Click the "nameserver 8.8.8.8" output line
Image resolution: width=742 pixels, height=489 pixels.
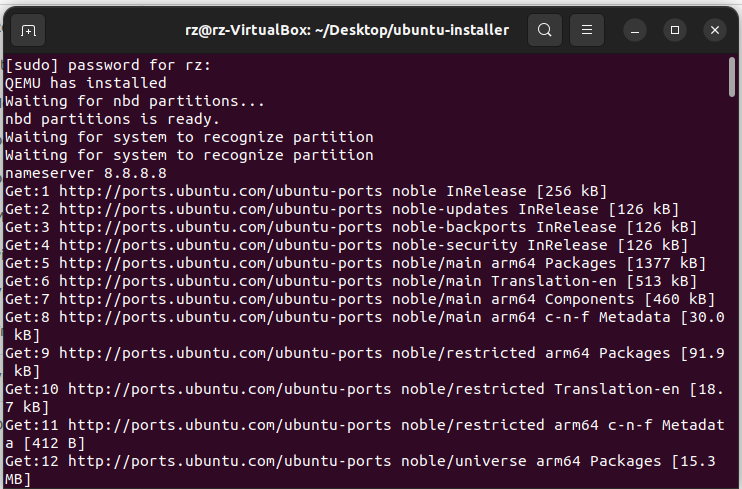pyautogui.click(x=86, y=173)
